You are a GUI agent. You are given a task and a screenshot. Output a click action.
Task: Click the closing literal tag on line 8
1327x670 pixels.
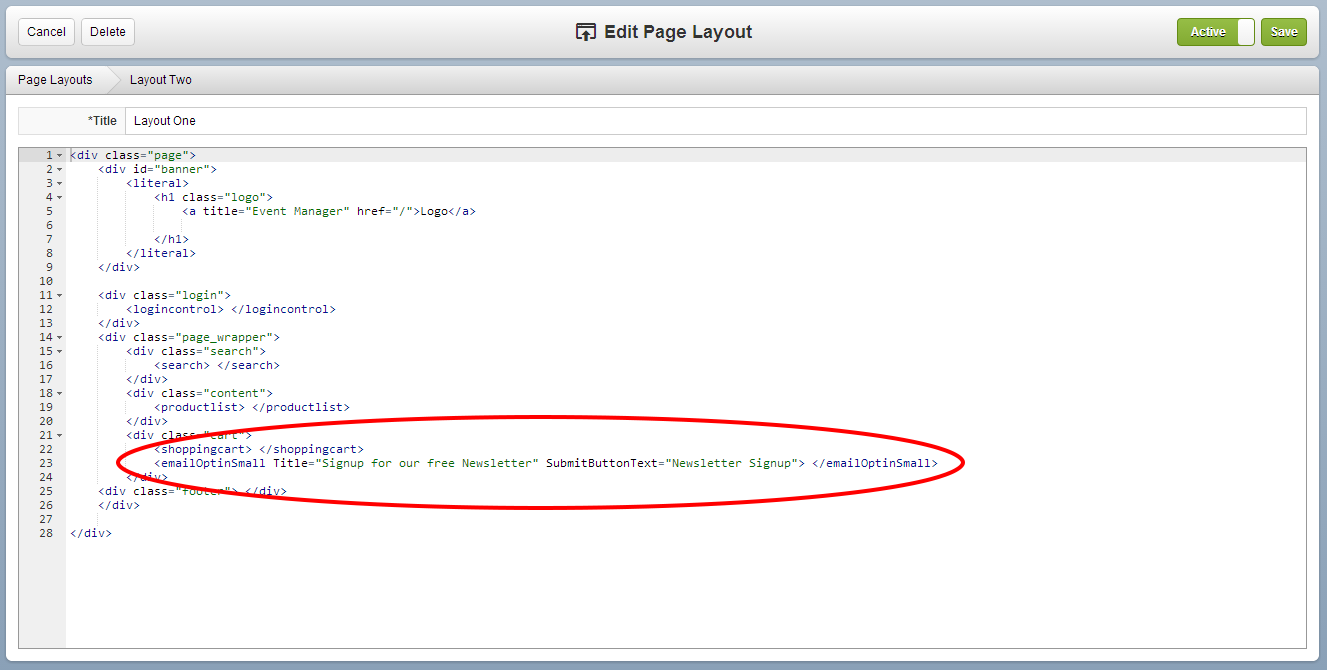161,253
